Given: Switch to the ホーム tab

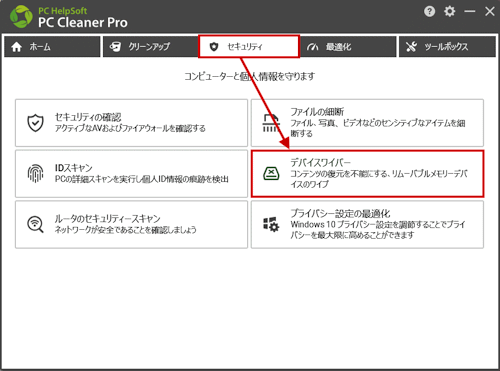Looking at the screenshot, I should pos(52,47).
